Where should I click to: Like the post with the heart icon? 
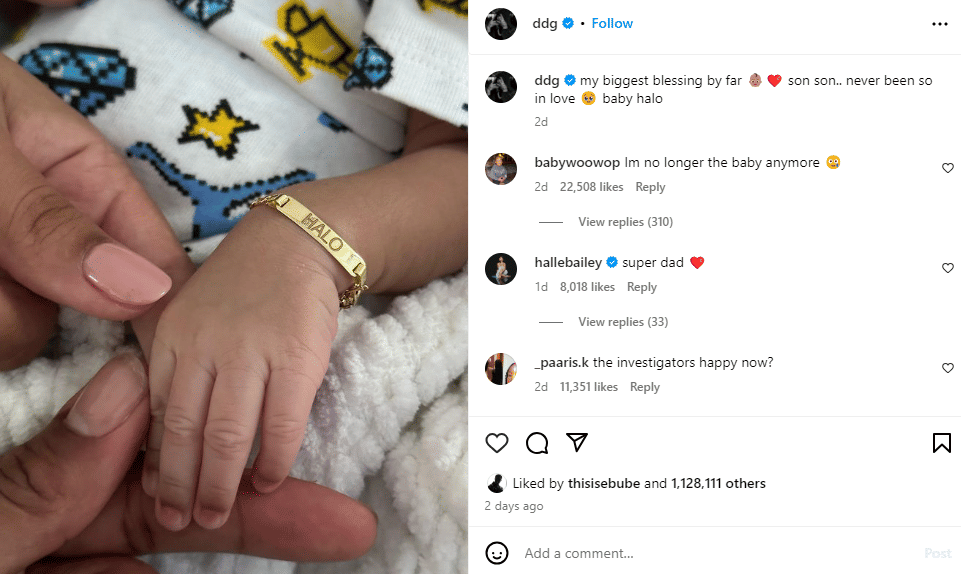496,442
